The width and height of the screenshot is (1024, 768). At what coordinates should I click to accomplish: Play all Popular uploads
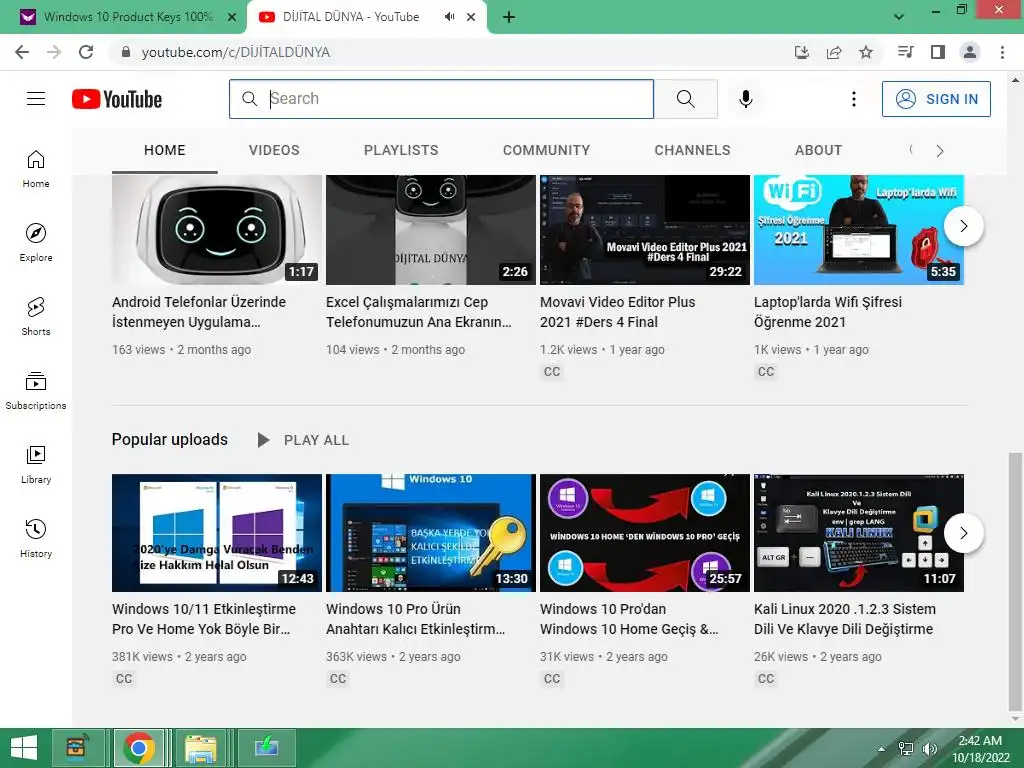click(303, 440)
